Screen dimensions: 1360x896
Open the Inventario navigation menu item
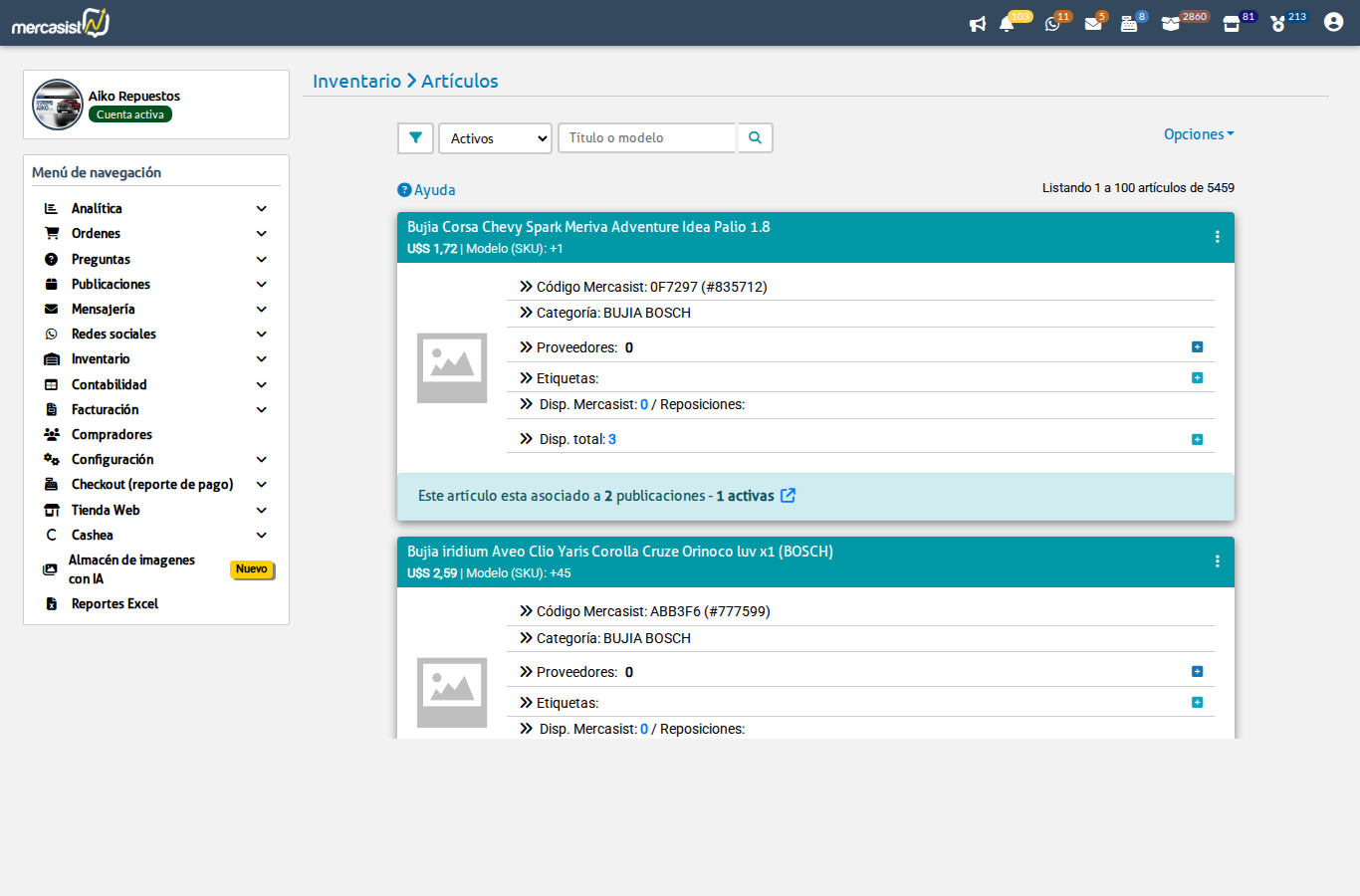point(101,359)
